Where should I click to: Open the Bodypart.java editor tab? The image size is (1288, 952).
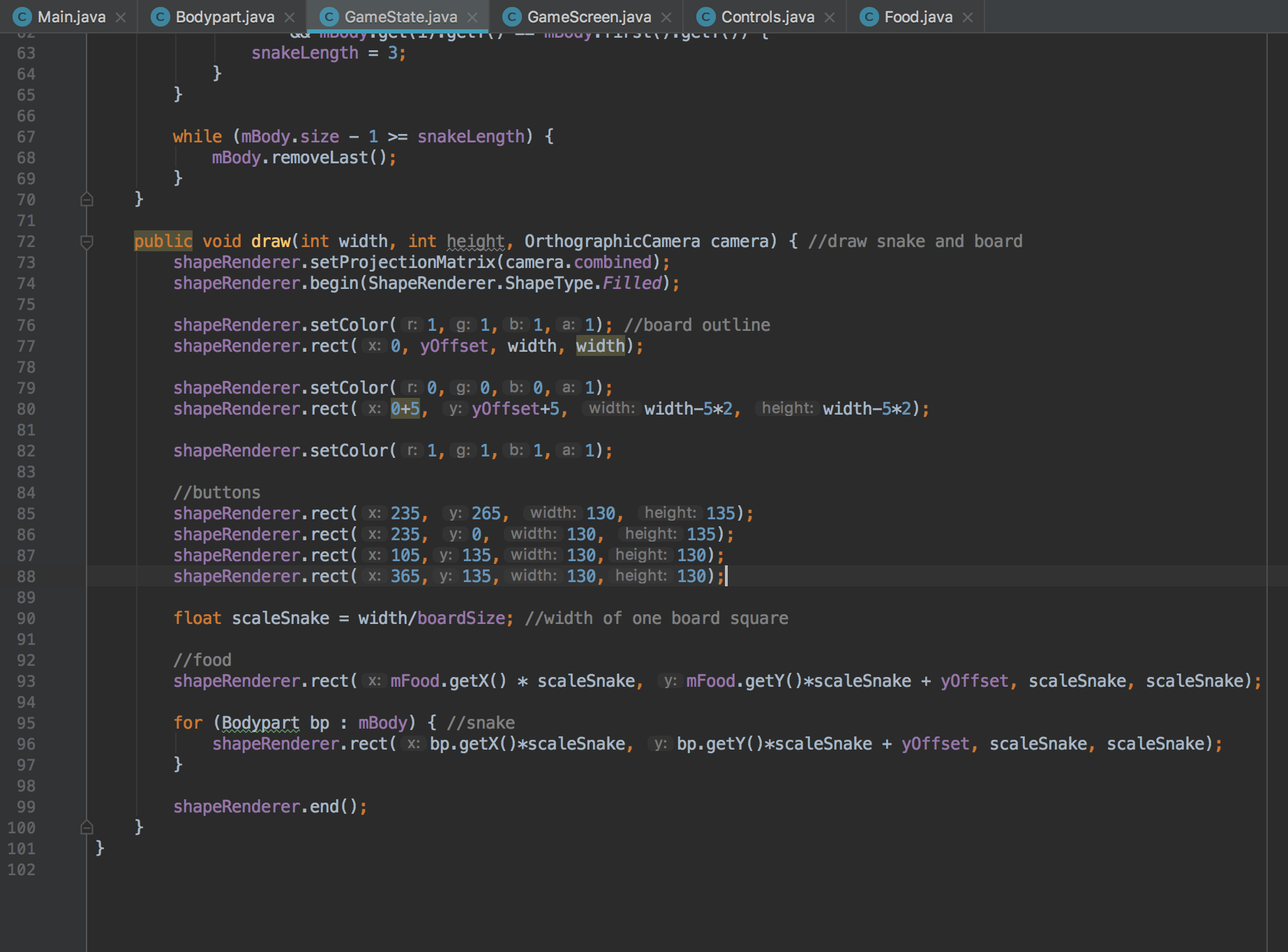point(223,17)
